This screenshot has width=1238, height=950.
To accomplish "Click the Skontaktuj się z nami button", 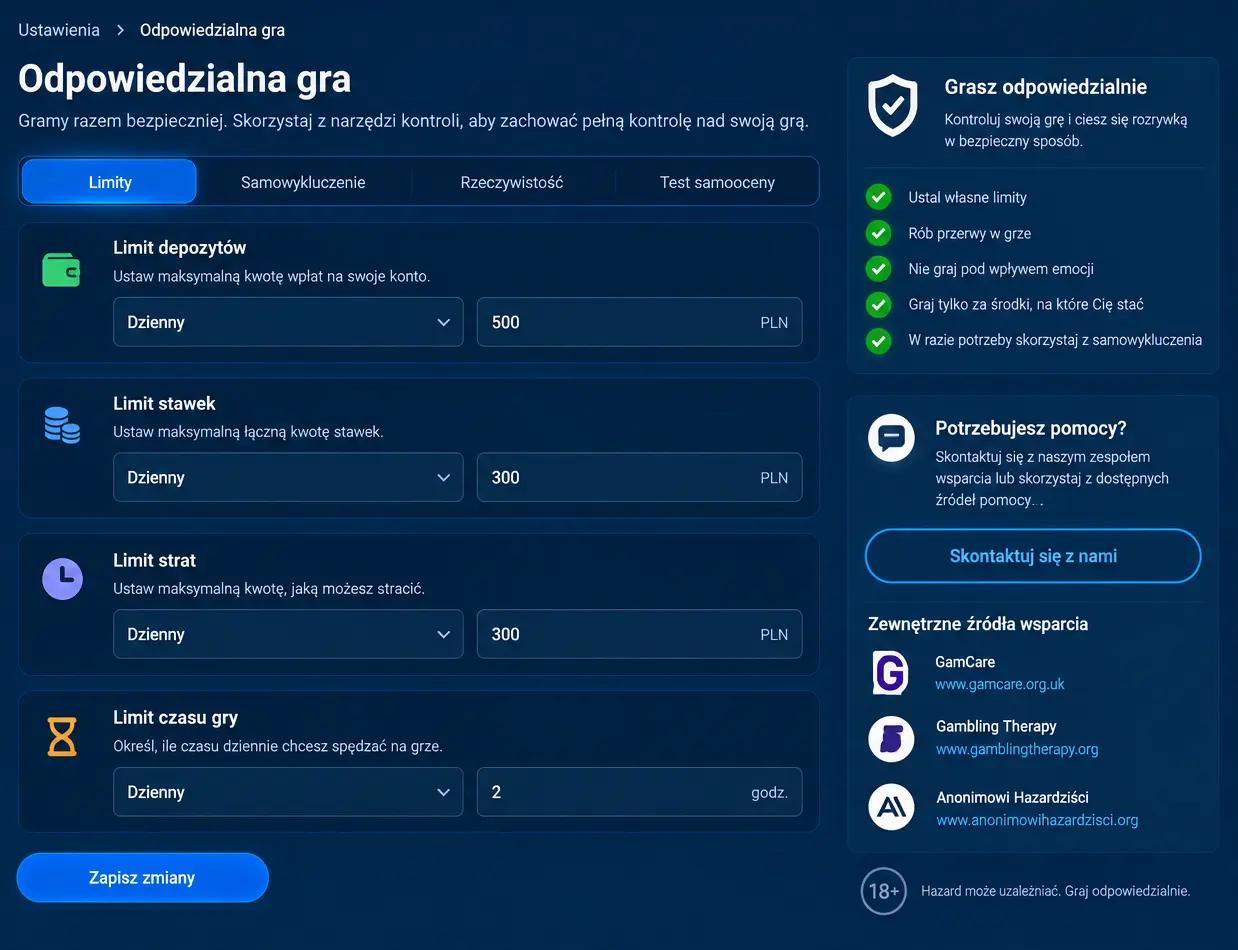I will tap(1033, 556).
